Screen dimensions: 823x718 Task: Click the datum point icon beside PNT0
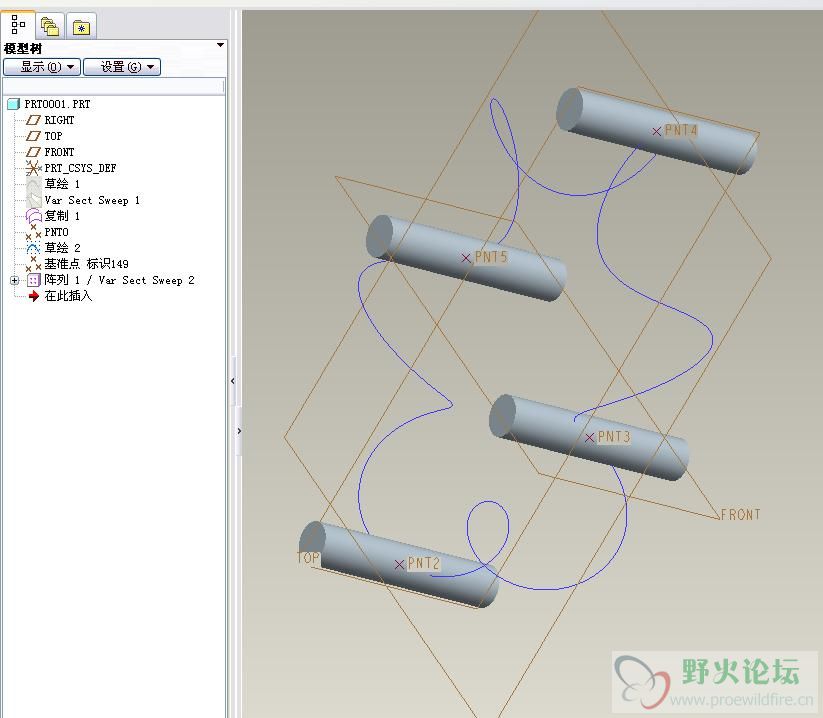pos(33,232)
